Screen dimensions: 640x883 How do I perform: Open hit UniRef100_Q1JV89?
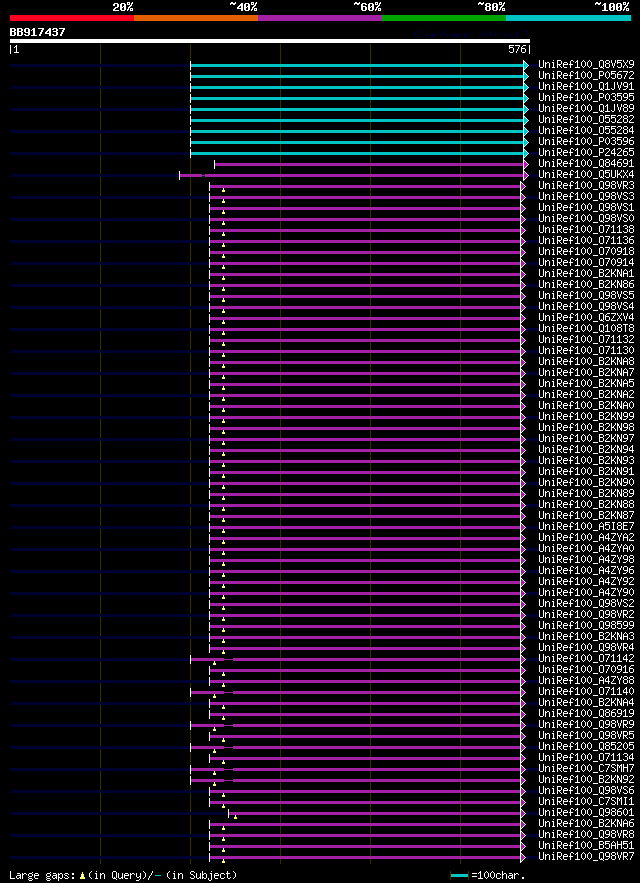[586, 108]
